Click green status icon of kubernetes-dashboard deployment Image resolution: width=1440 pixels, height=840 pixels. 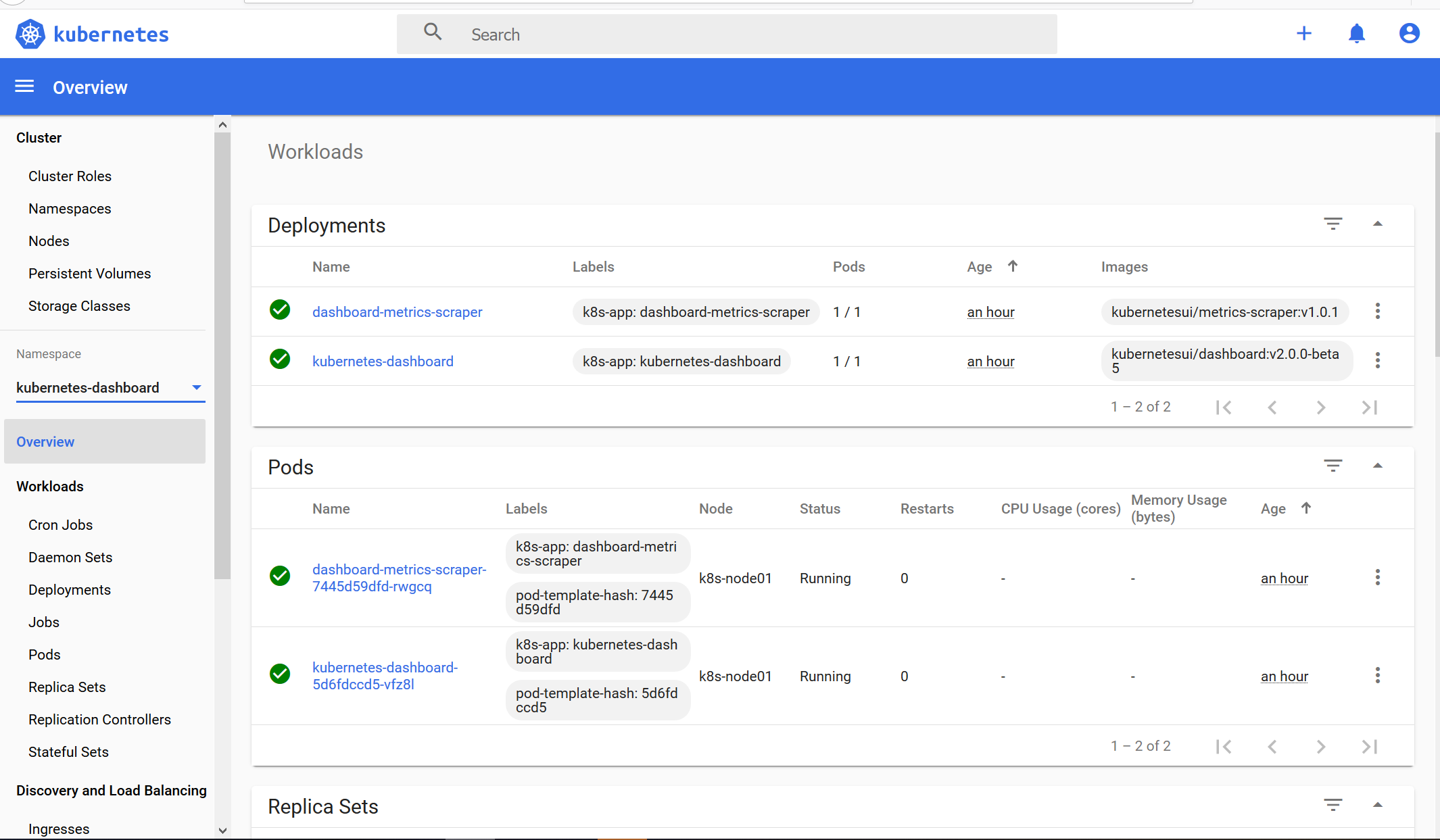point(280,360)
